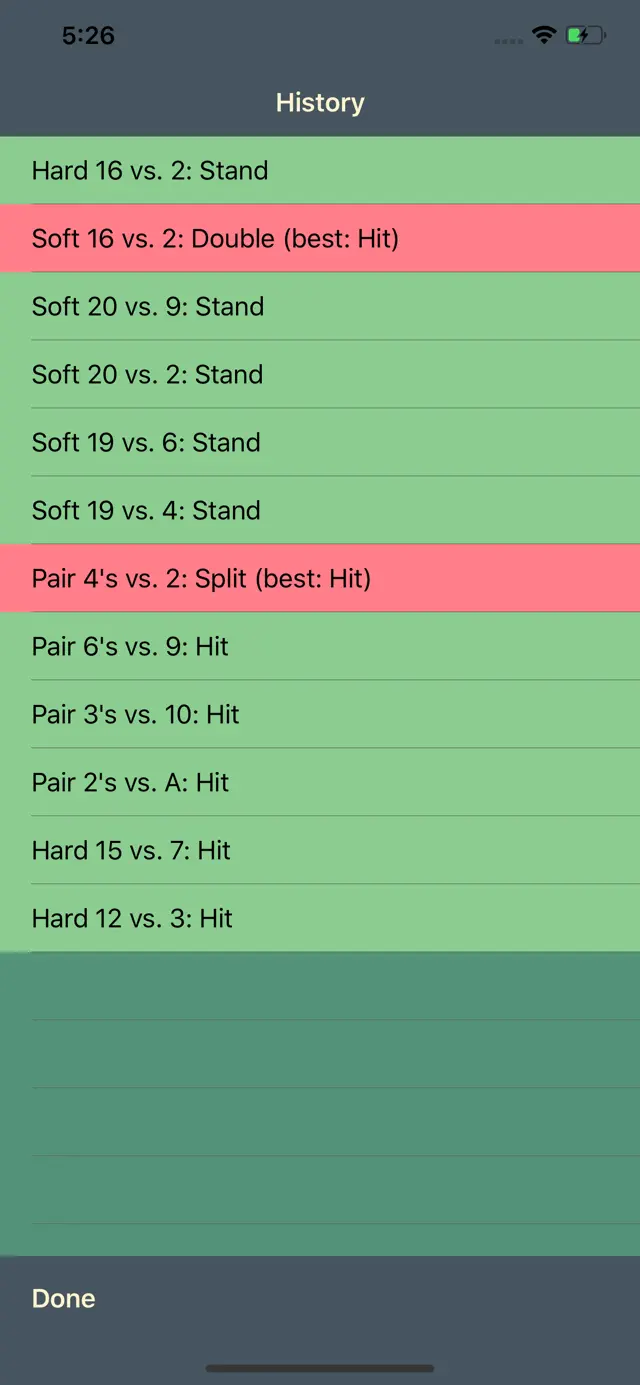
Task: Tap Done to close the history
Action: tap(63, 1297)
